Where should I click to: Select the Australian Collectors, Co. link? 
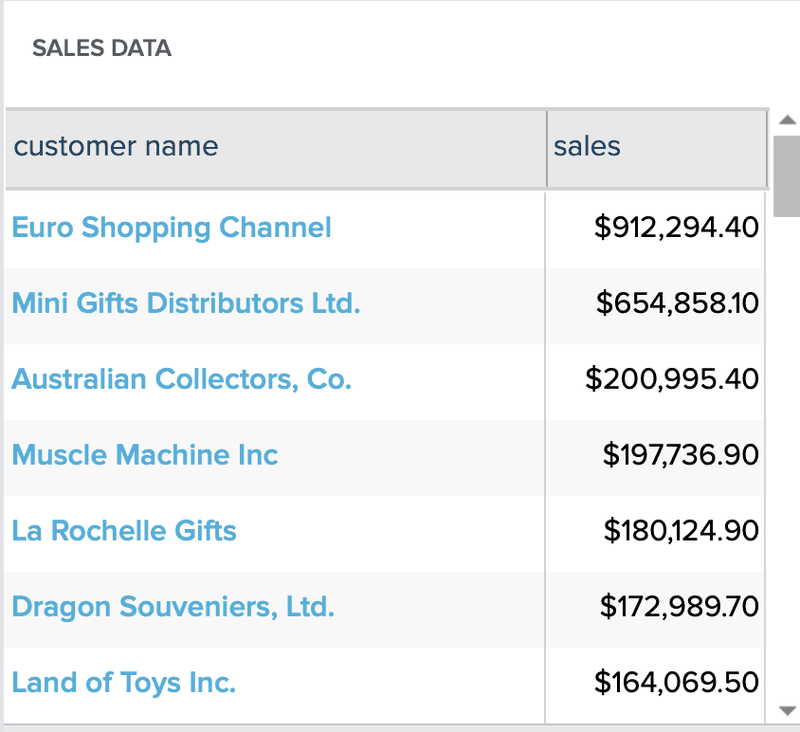pyautogui.click(x=182, y=380)
